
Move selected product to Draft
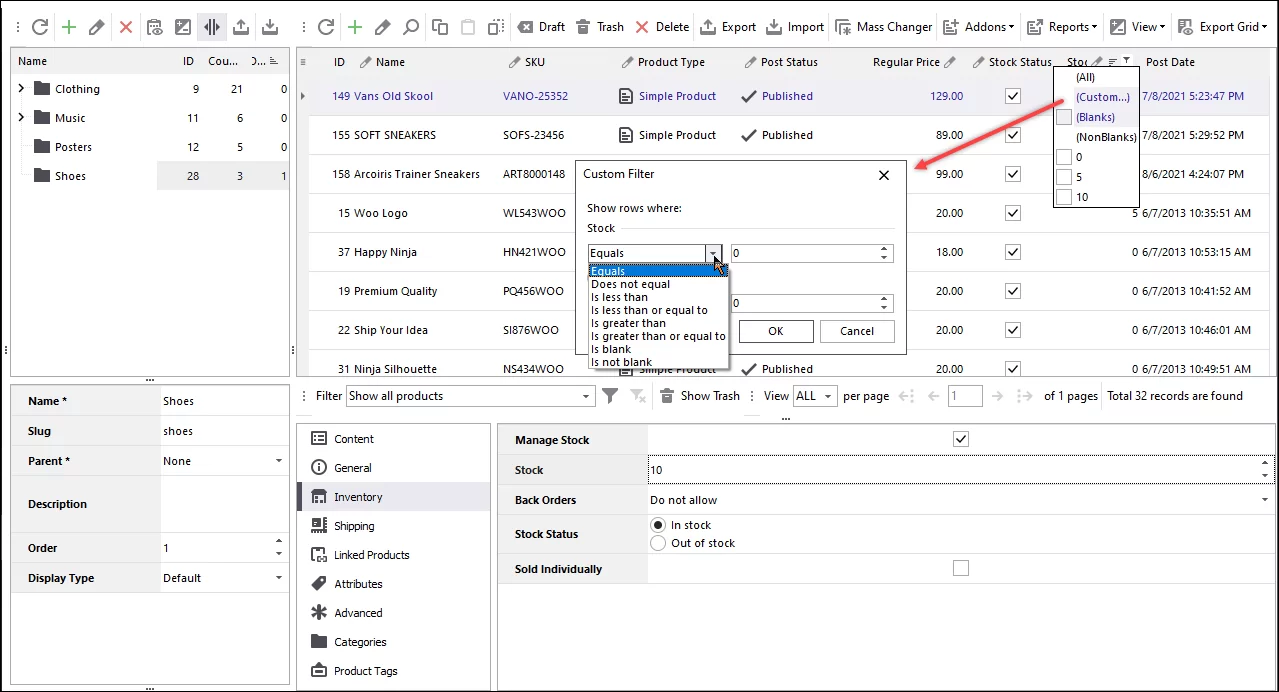coord(540,26)
